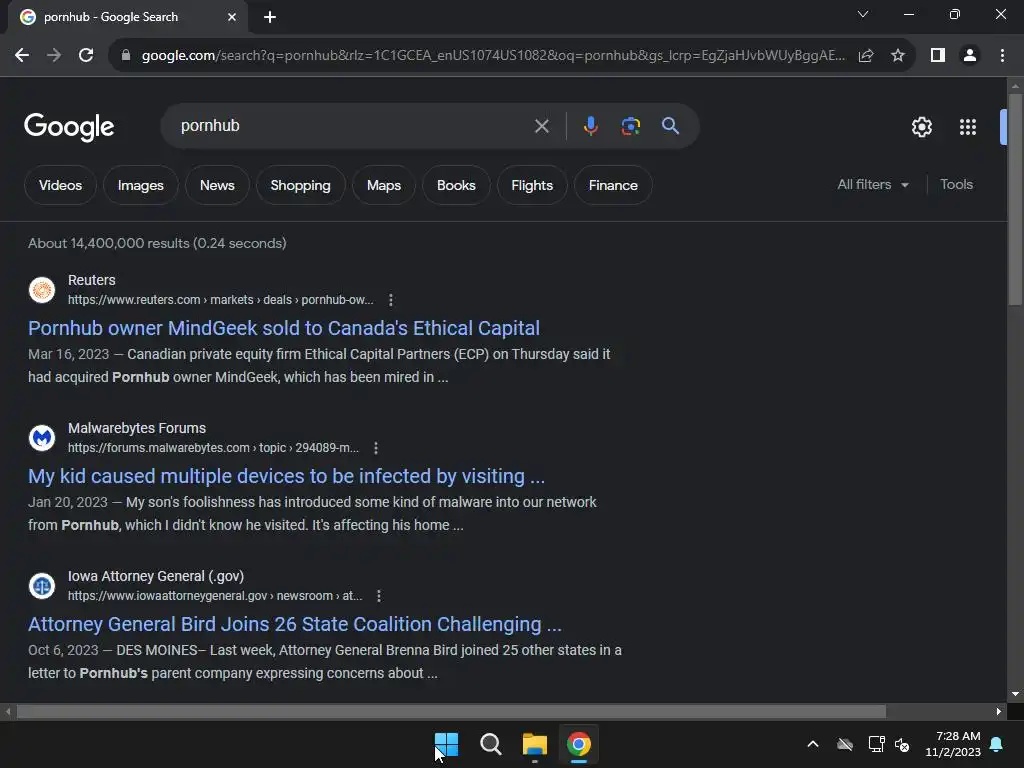
Task: Filter results by Books
Action: pos(456,185)
